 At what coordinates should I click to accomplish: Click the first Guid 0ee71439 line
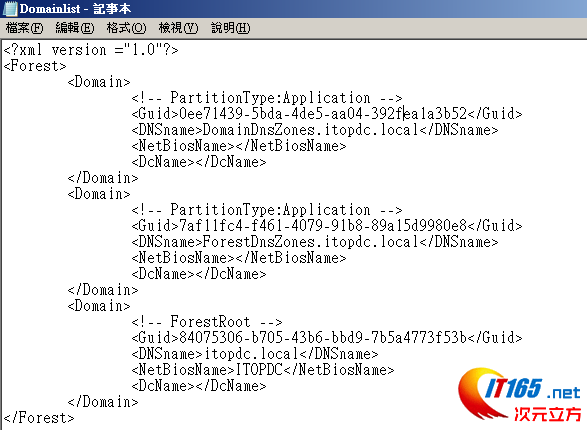click(x=327, y=114)
